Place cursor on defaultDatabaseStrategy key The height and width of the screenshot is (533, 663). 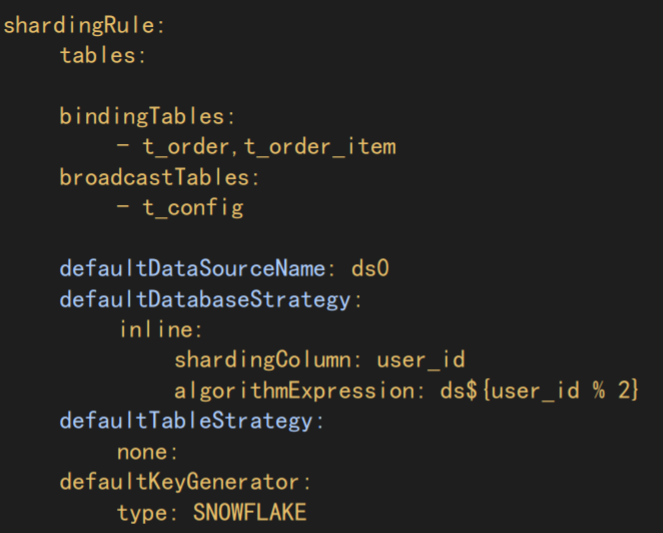pyautogui.click(x=205, y=299)
